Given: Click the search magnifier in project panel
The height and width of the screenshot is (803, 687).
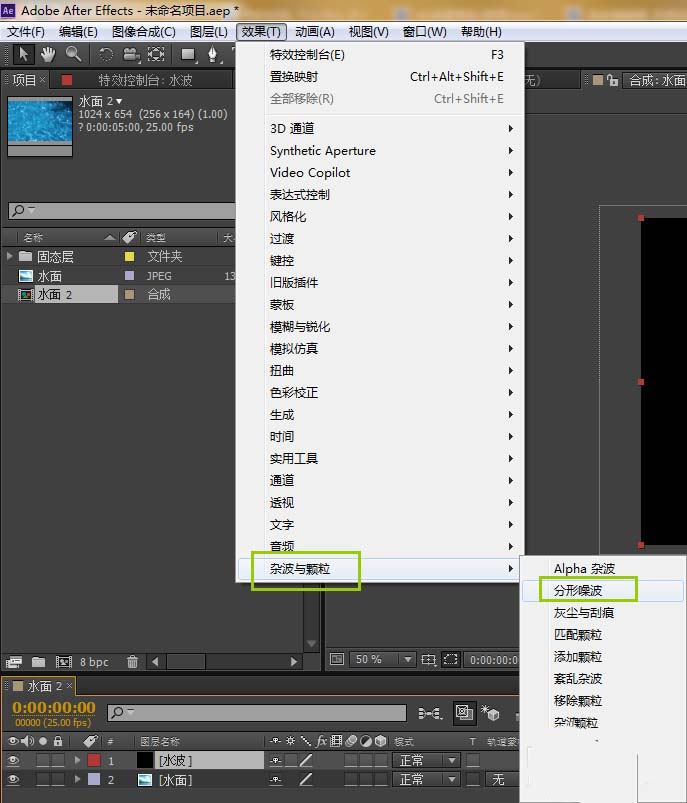Looking at the screenshot, I should coord(18,210).
